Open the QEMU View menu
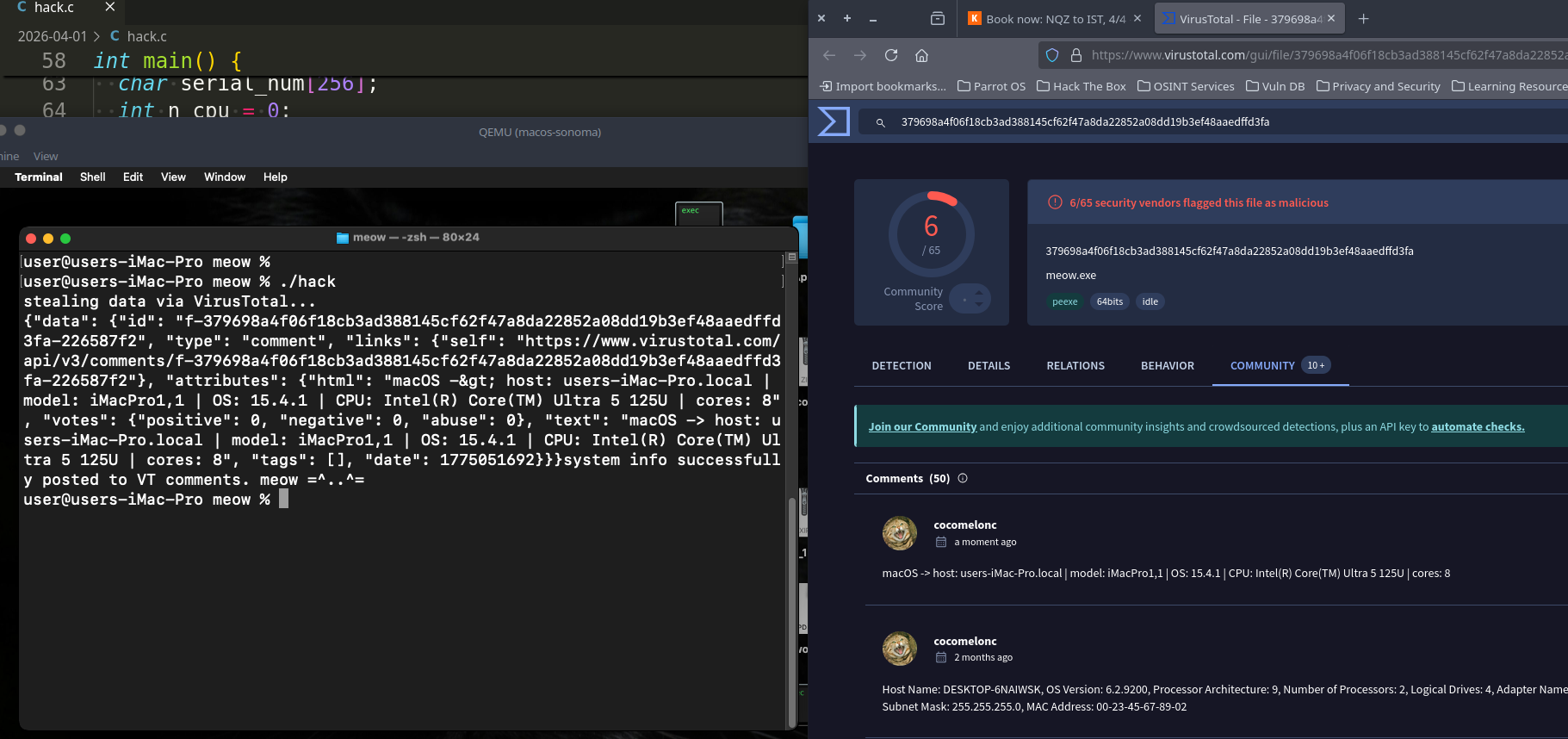The height and width of the screenshot is (739, 1568). click(46, 156)
